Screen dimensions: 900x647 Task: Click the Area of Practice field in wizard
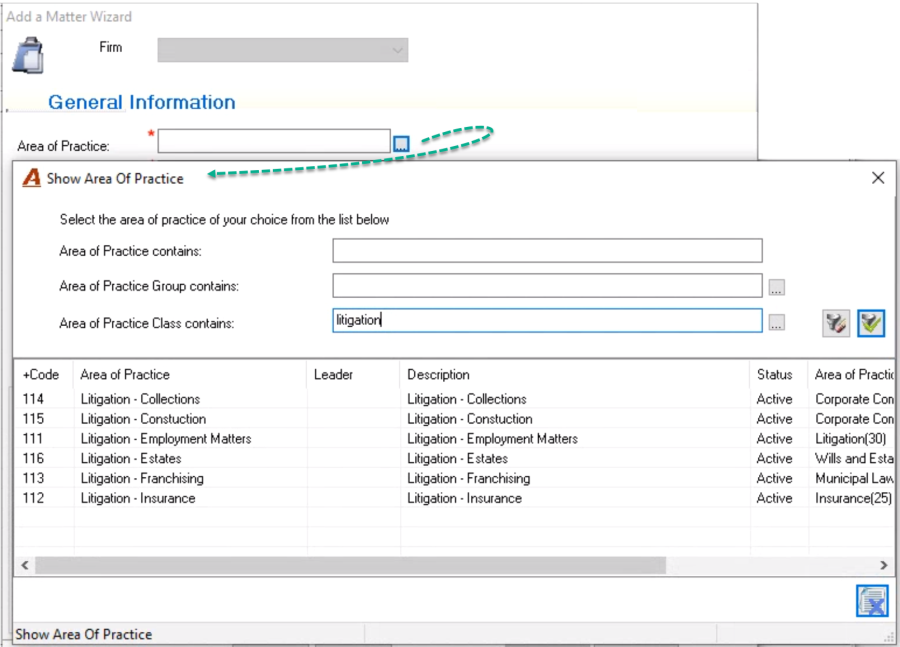(274, 141)
